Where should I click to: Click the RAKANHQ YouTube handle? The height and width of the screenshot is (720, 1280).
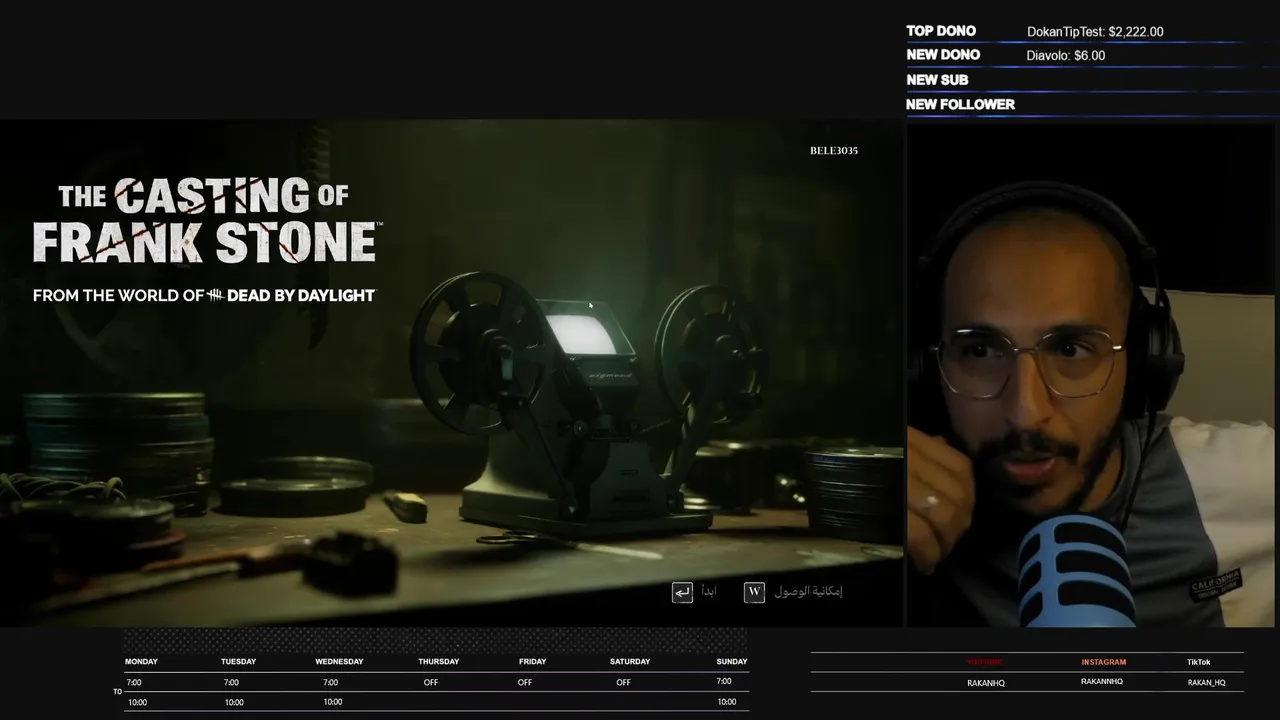tap(986, 682)
